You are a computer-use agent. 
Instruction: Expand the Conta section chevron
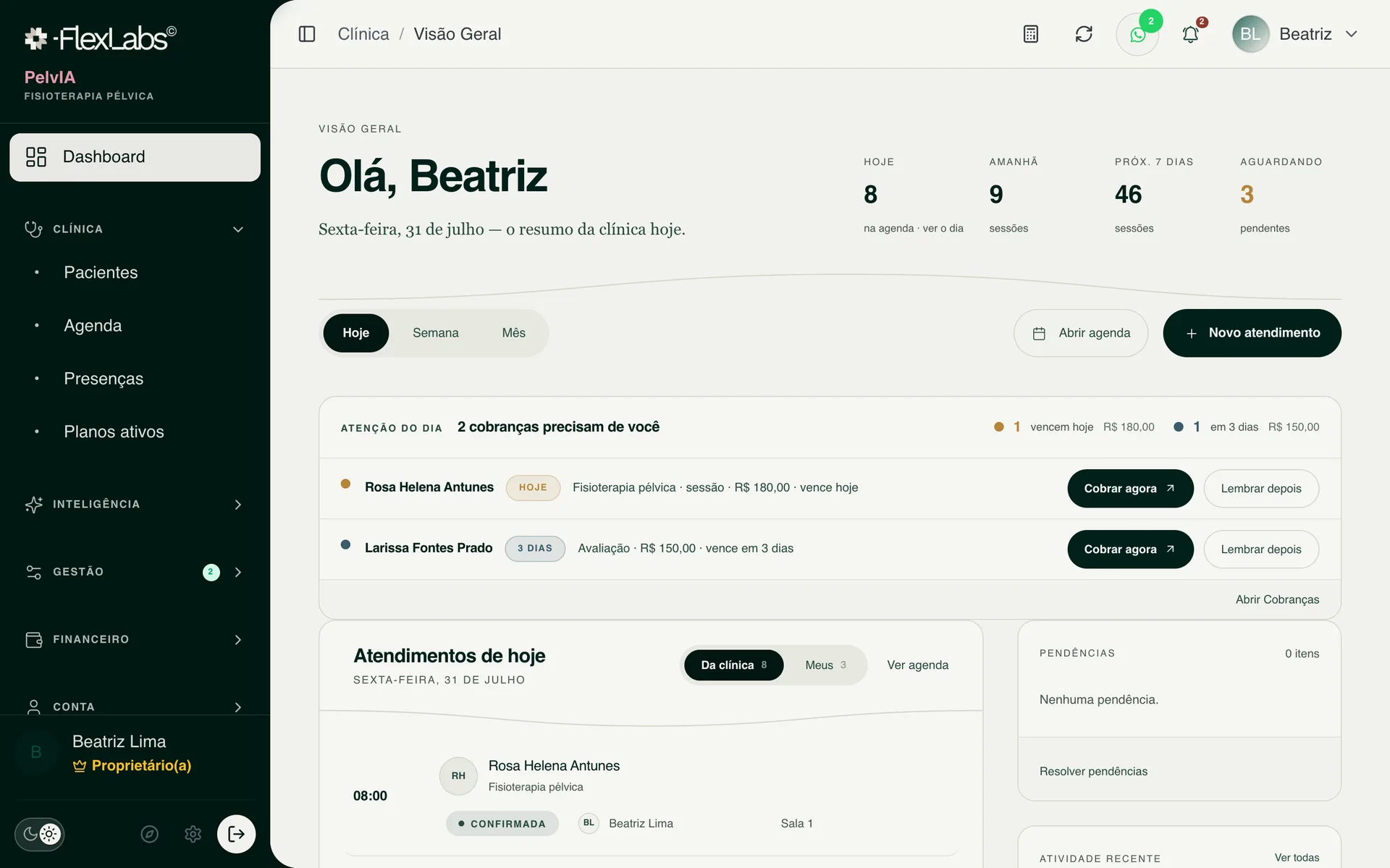(x=238, y=707)
